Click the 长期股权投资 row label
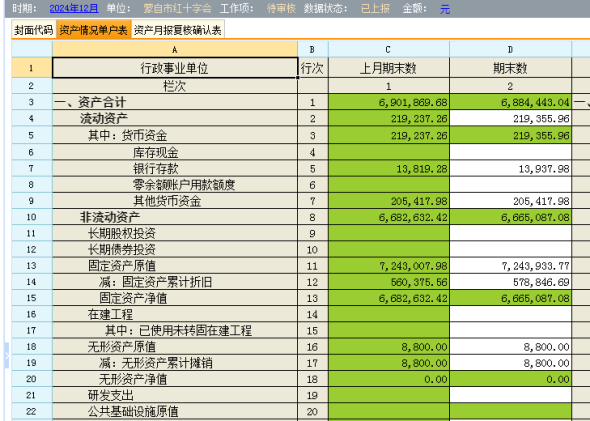This screenshot has width=590, height=421. [122, 233]
